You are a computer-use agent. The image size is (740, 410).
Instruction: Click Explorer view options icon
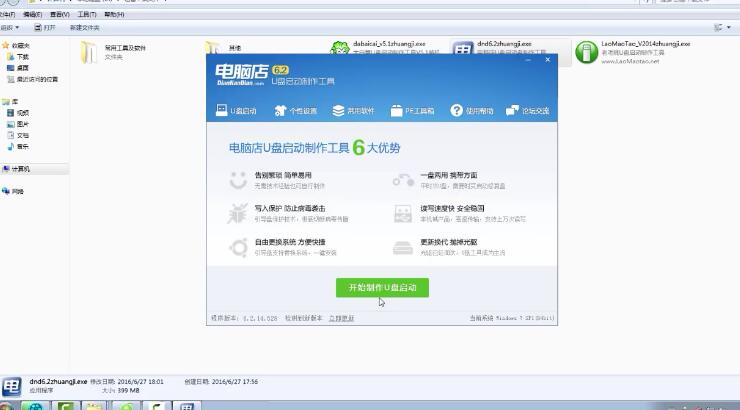pos(718,28)
